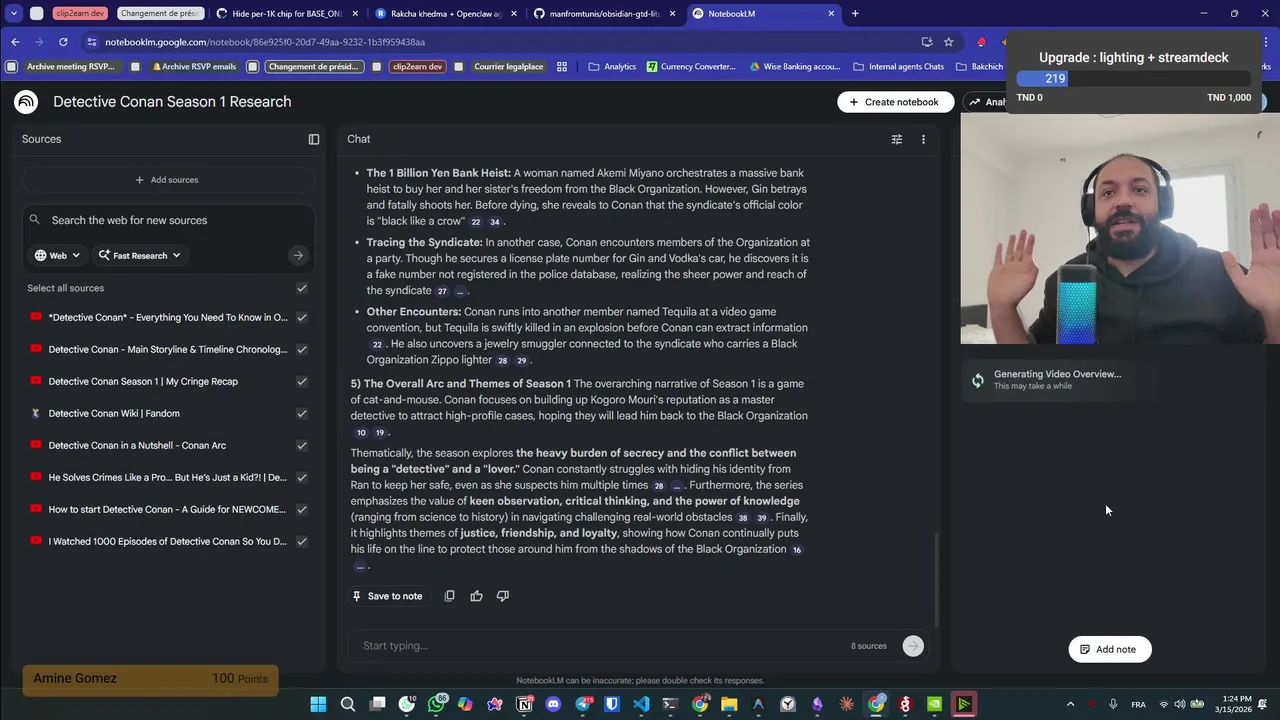Open Discord from the taskbar

pyautogui.click(x=553, y=704)
